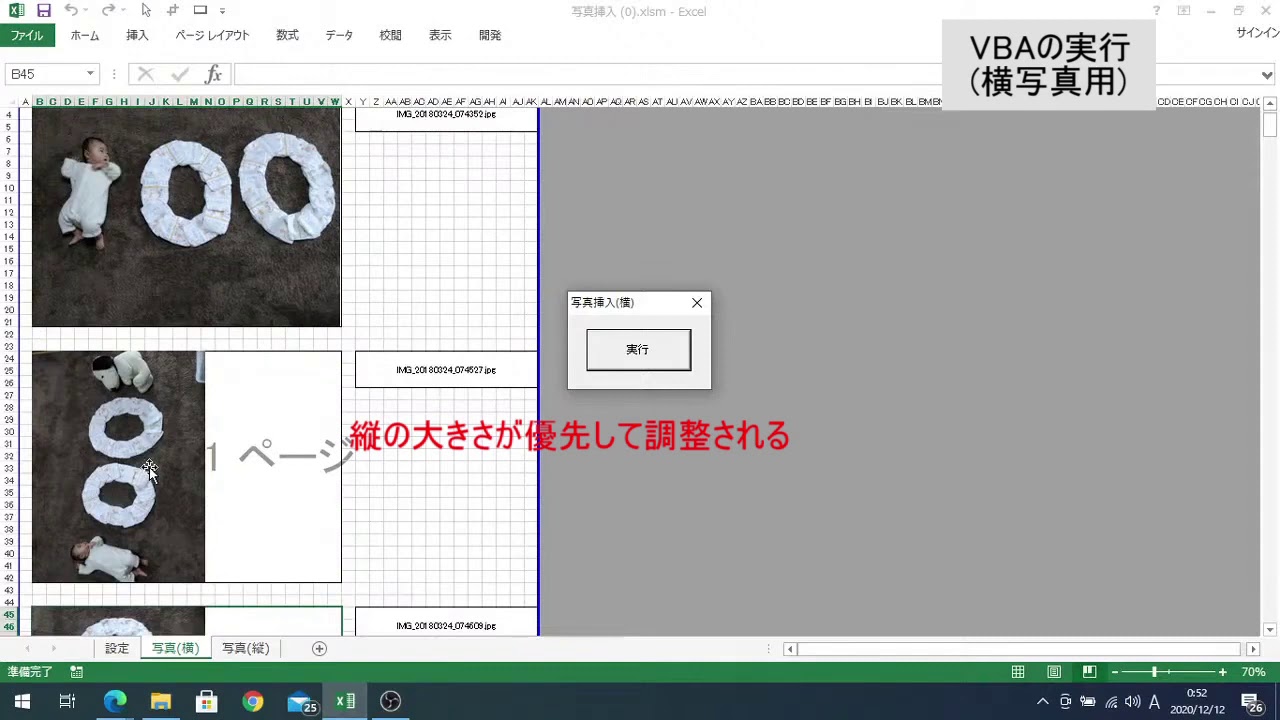The width and height of the screenshot is (1280, 720).
Task: Click vertical scrollbar down arrow
Action: [1270, 629]
